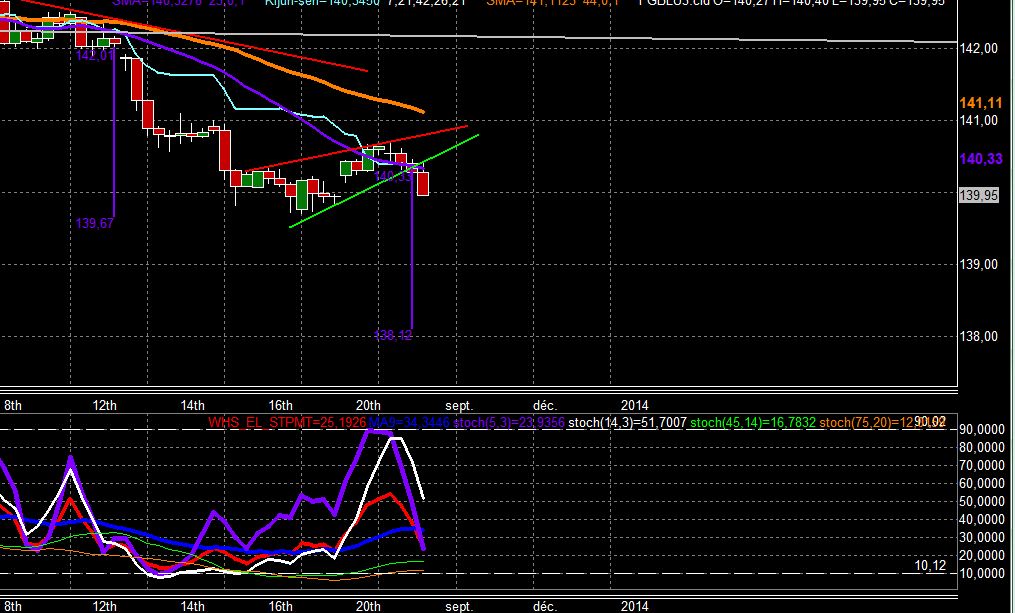Click '12th' on the bottom indicator time axis
The width and height of the screenshot is (1015, 613).
click(105, 607)
